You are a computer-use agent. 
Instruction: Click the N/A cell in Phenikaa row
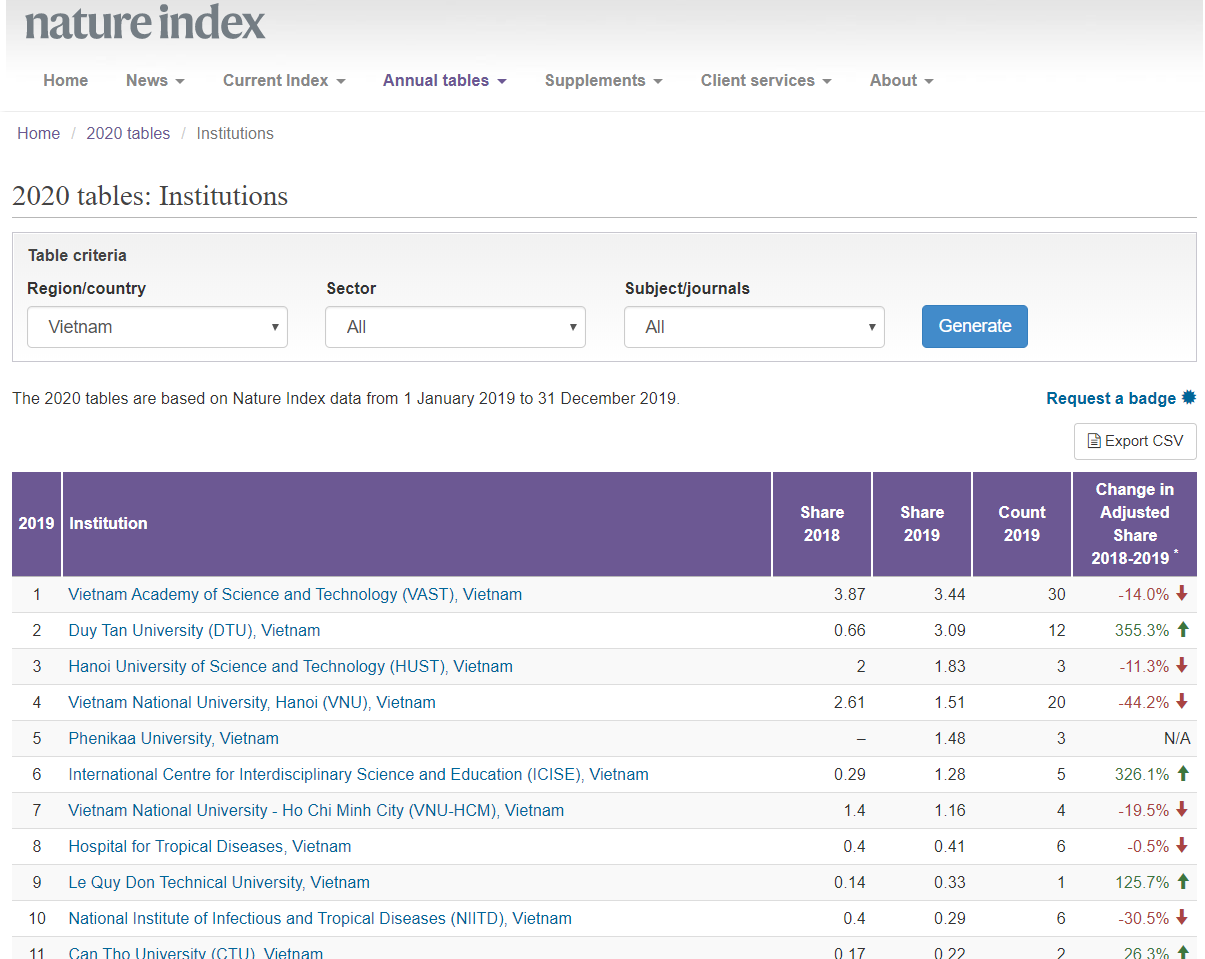pyautogui.click(x=1177, y=738)
